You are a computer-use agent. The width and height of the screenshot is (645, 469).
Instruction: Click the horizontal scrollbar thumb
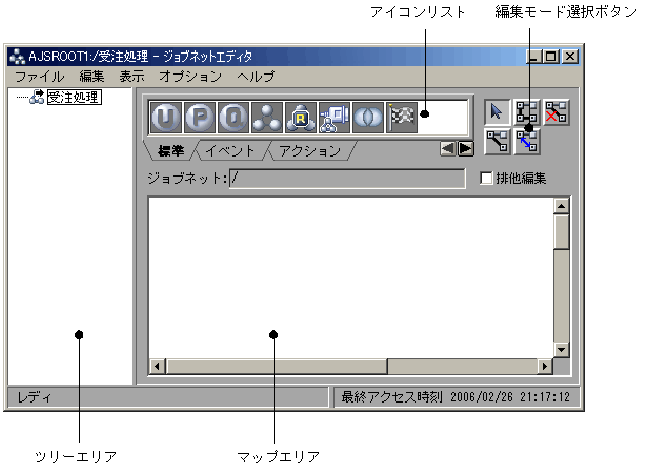276,366
